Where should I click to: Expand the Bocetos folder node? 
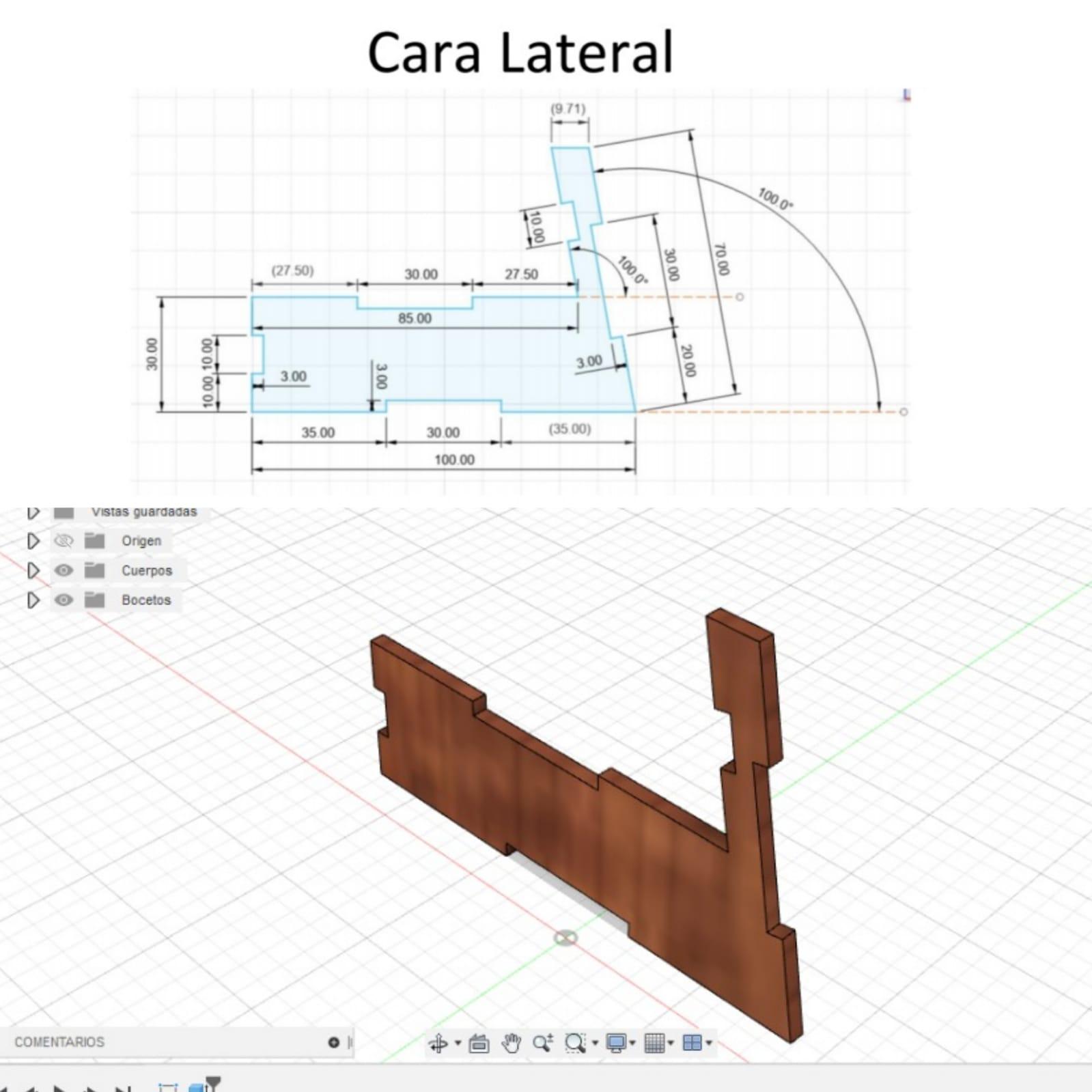[33, 600]
